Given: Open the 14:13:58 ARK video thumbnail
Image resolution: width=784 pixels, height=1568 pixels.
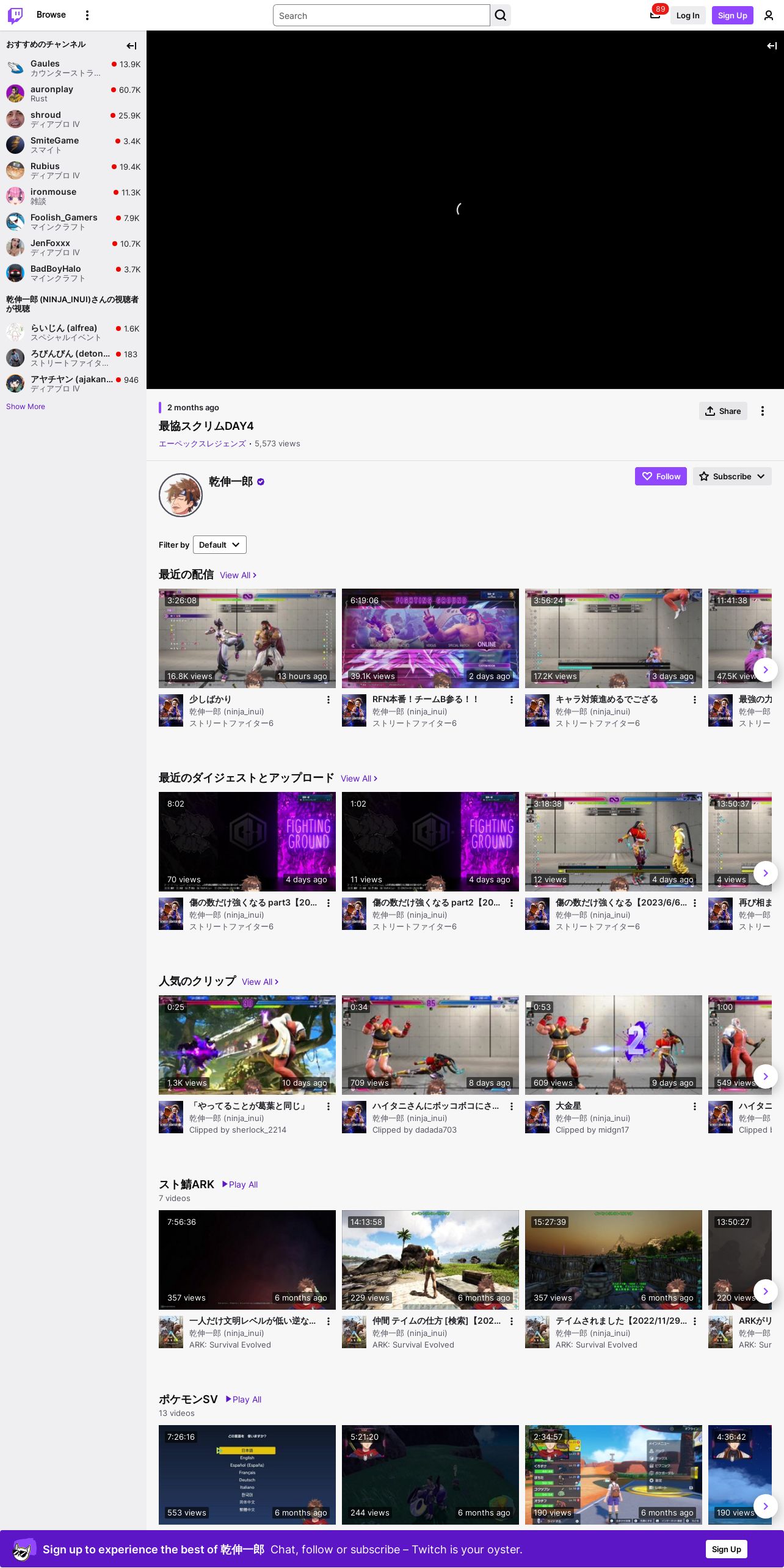Looking at the screenshot, I should pos(430,1260).
